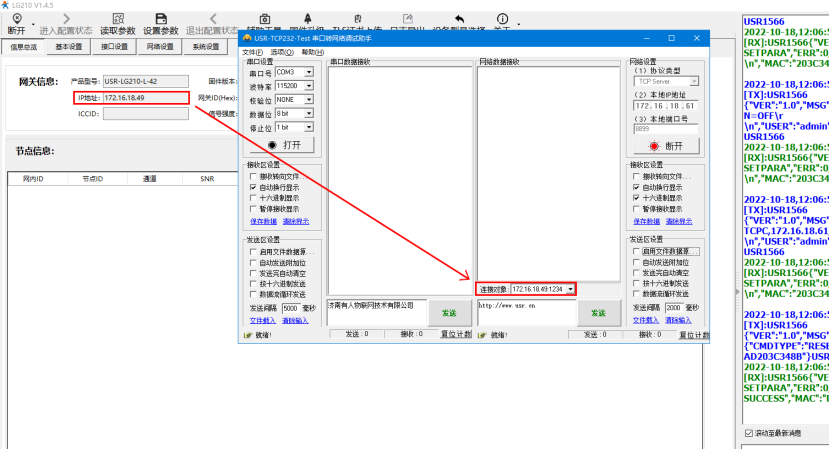
Task: Click the serial 发送间隔 5000 input field
Action: [x=291, y=308]
